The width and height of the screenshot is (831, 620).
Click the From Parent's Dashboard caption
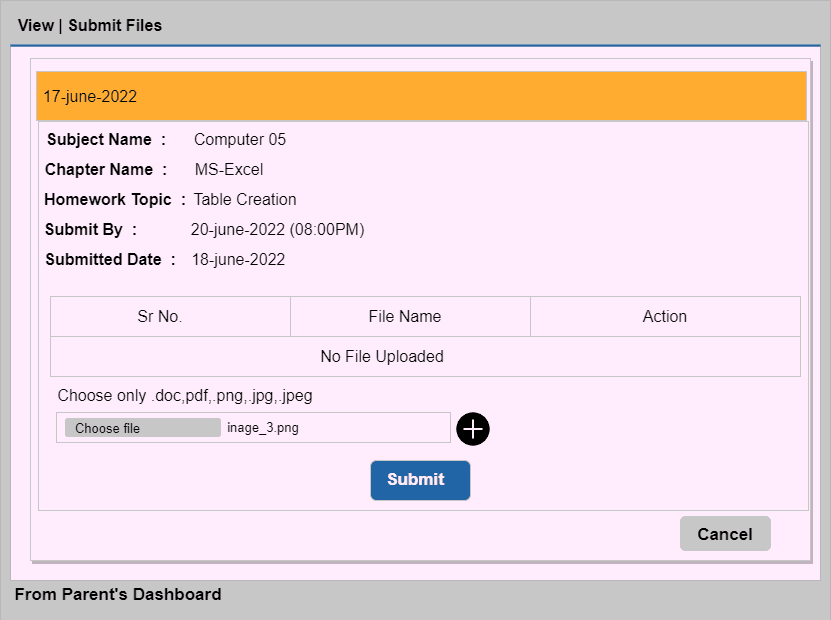pos(118,594)
